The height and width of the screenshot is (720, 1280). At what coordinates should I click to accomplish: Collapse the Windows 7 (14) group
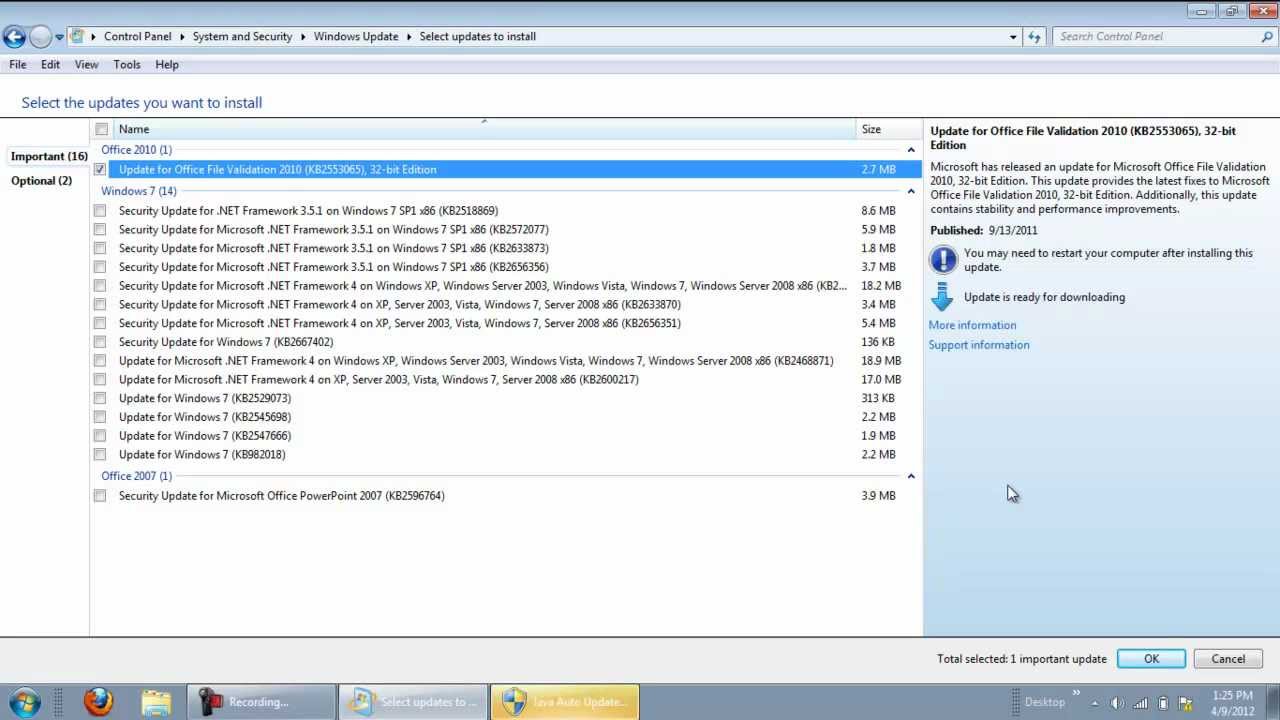click(x=911, y=191)
